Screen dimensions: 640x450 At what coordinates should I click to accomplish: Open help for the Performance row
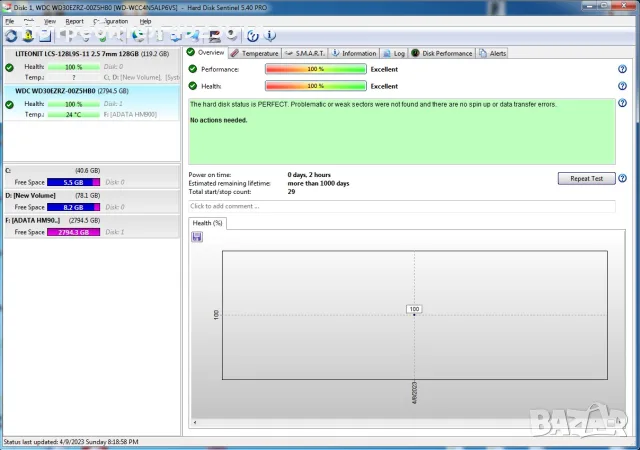pyautogui.click(x=622, y=69)
